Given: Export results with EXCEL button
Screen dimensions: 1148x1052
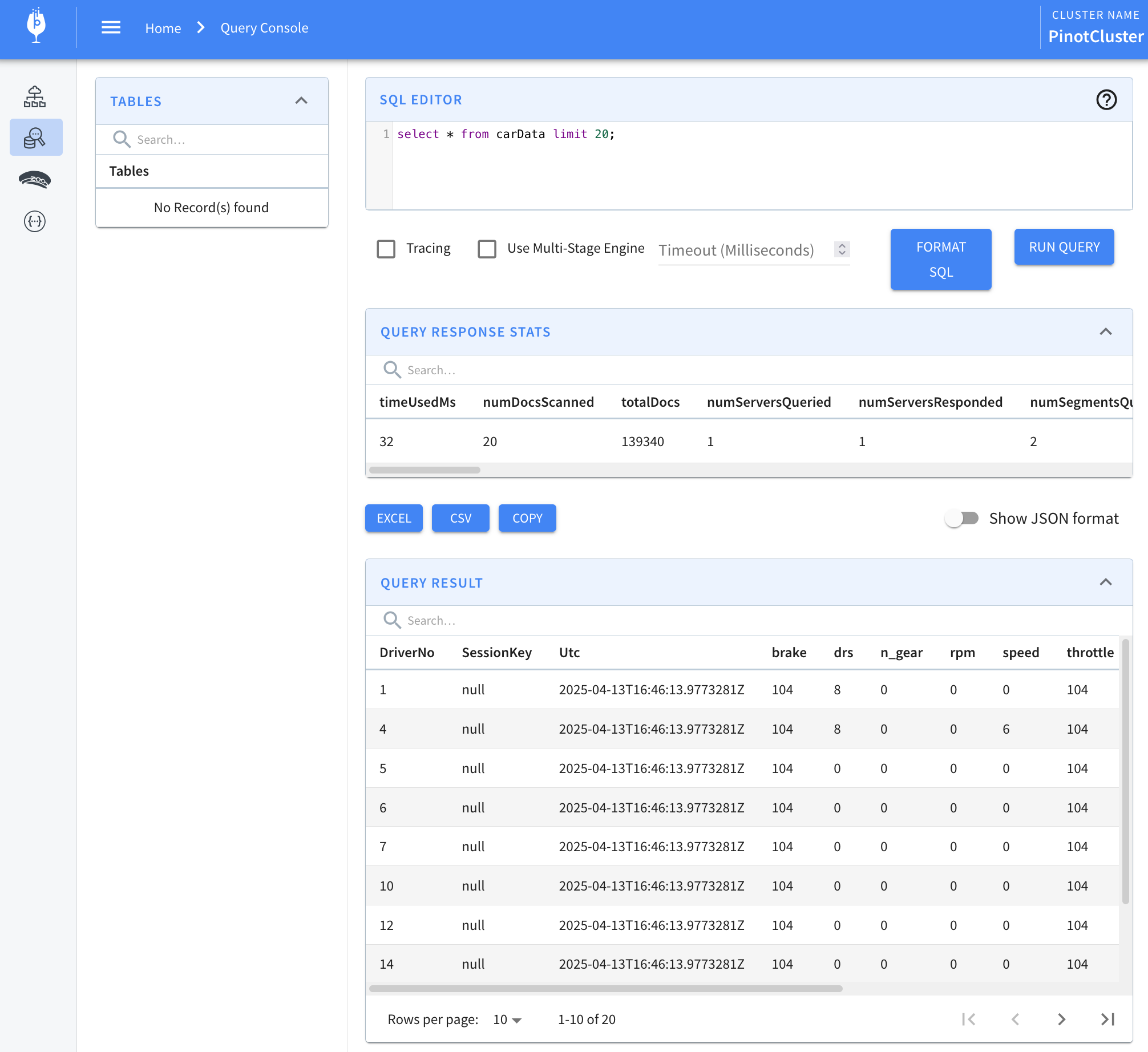Looking at the screenshot, I should 394,518.
